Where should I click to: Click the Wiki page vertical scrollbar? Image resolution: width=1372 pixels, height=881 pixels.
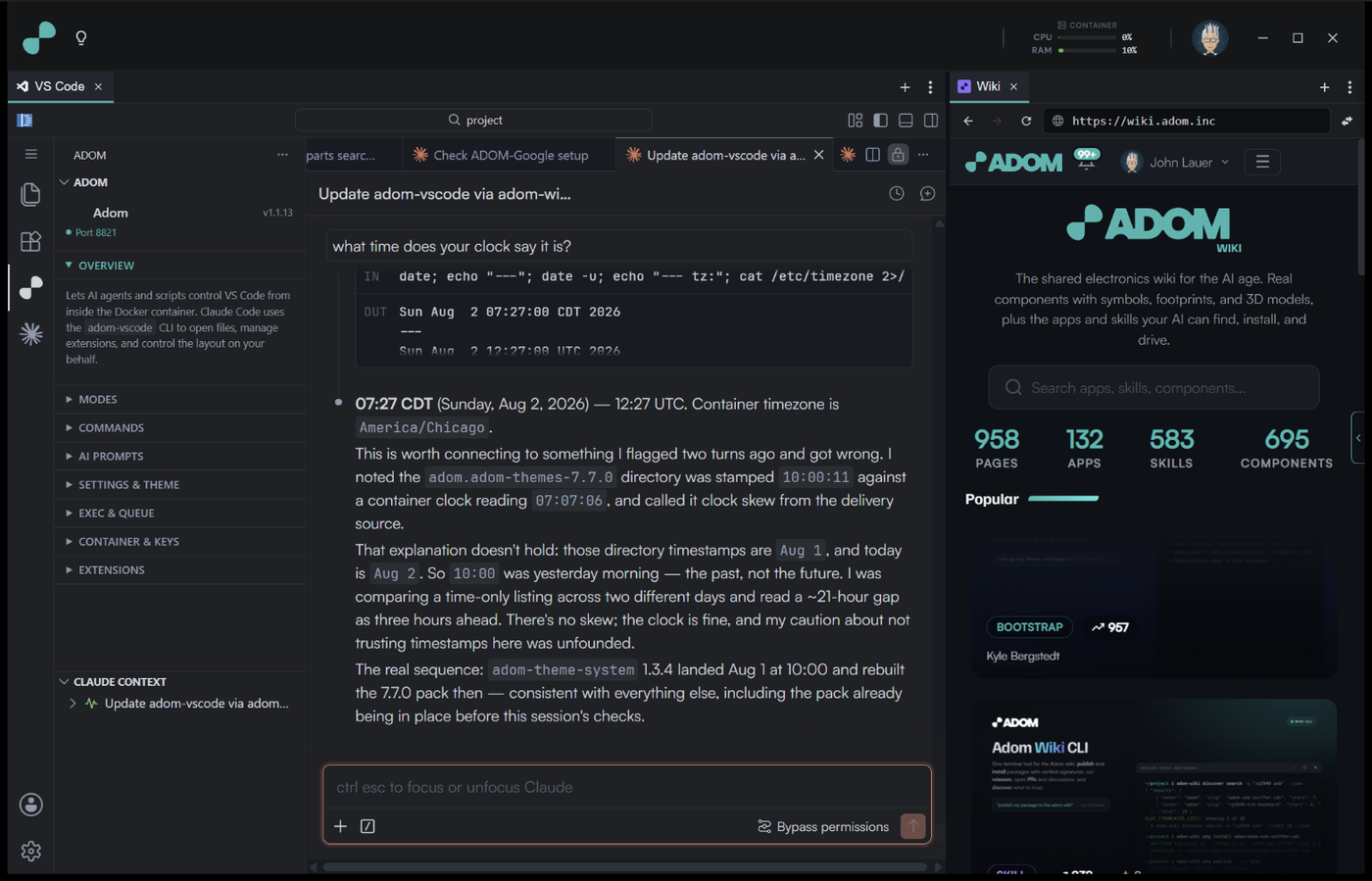1361,208
